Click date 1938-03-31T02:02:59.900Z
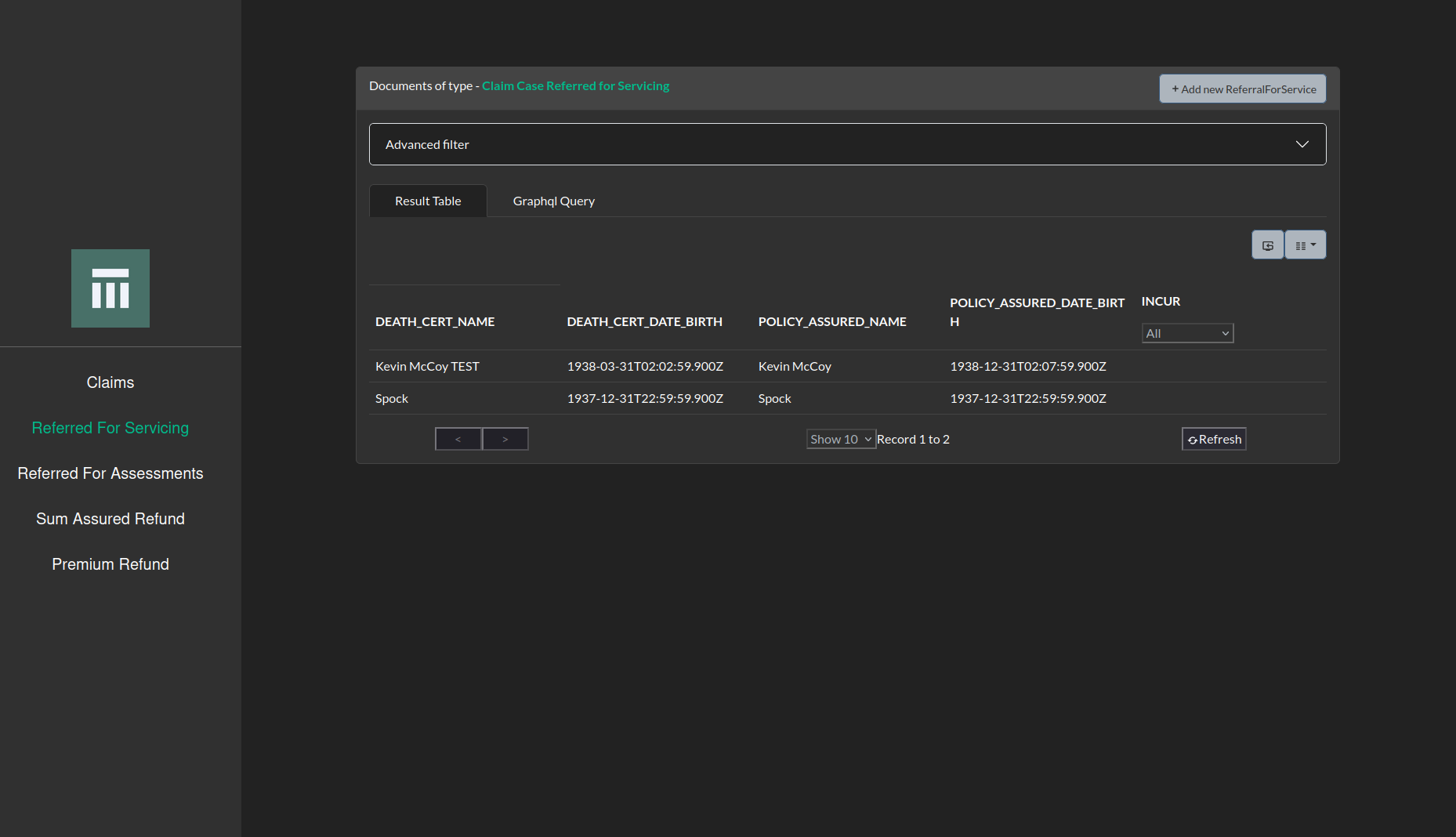 tap(645, 366)
